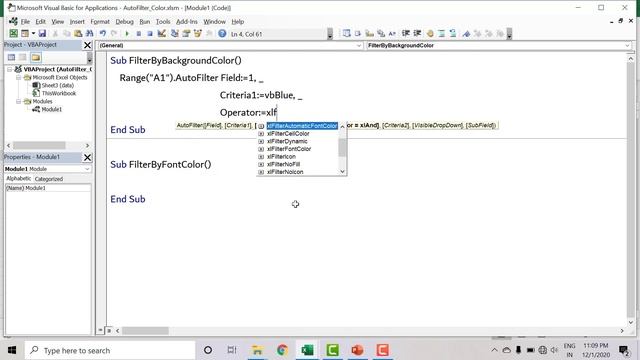The height and width of the screenshot is (360, 640).
Task: Toggle breakpoint with the hand icon
Action: click(x=430, y=34)
